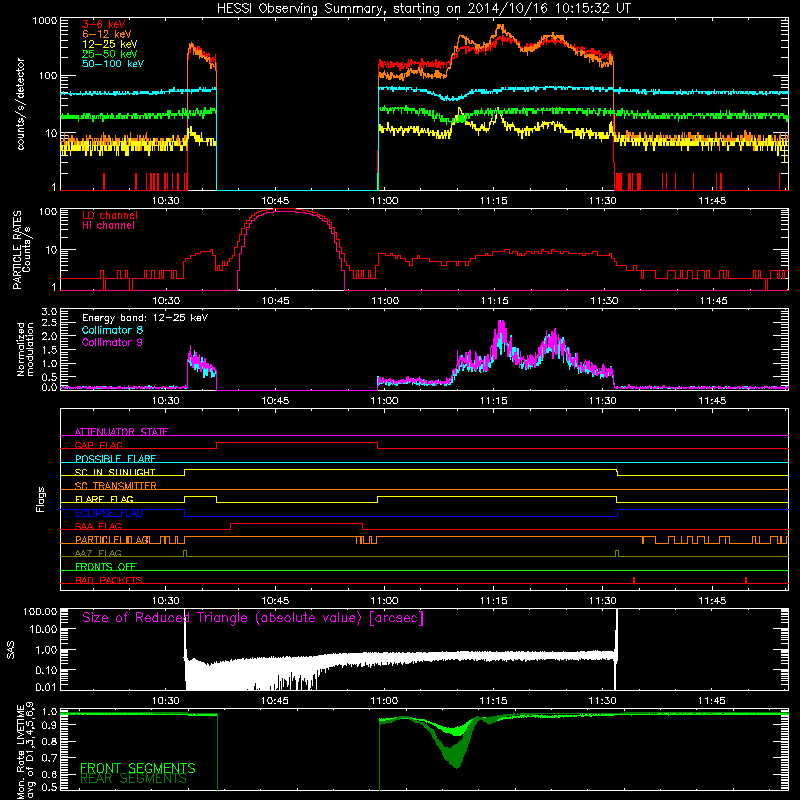The height and width of the screenshot is (800, 800).
Task: Click the HI channel particle-rate peak near 10:45
Action: (x=286, y=211)
